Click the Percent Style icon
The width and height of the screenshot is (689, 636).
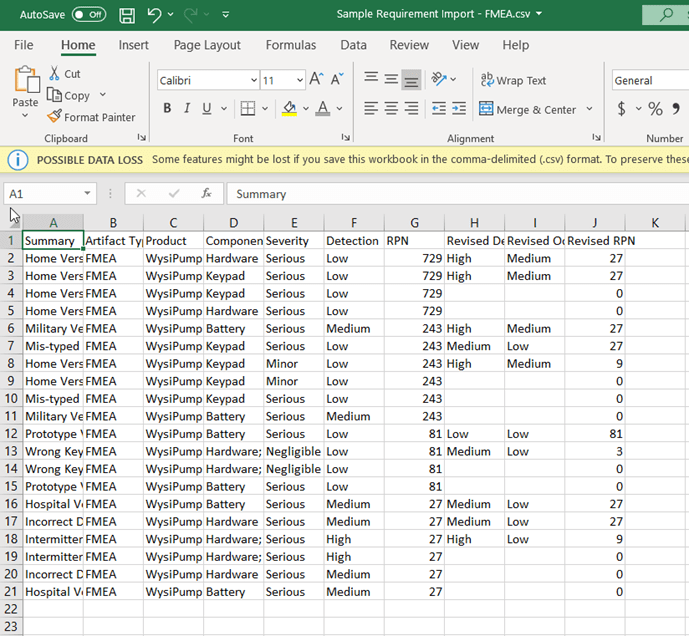(x=655, y=109)
